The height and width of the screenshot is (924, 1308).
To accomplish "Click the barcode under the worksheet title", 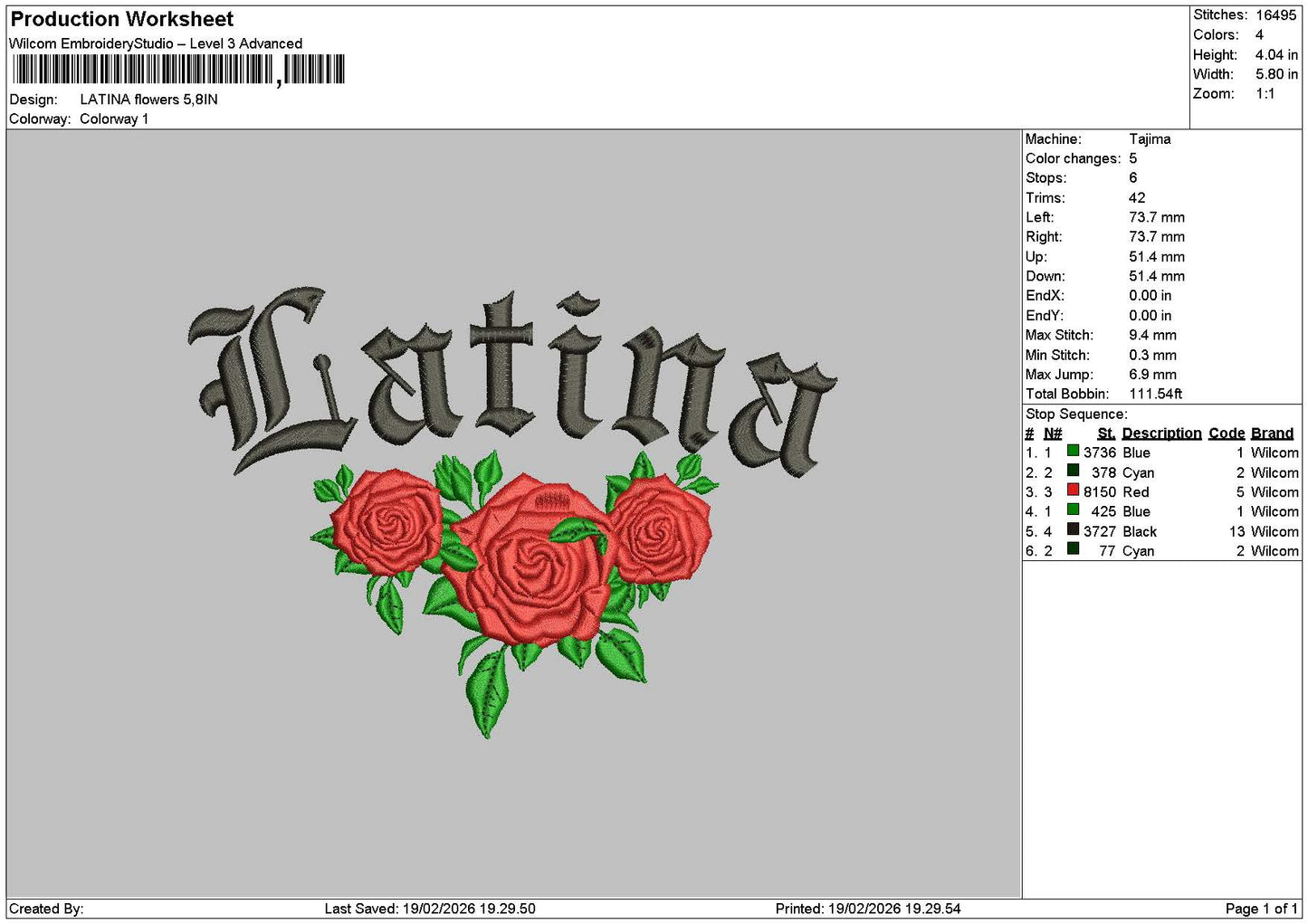I will [178, 70].
